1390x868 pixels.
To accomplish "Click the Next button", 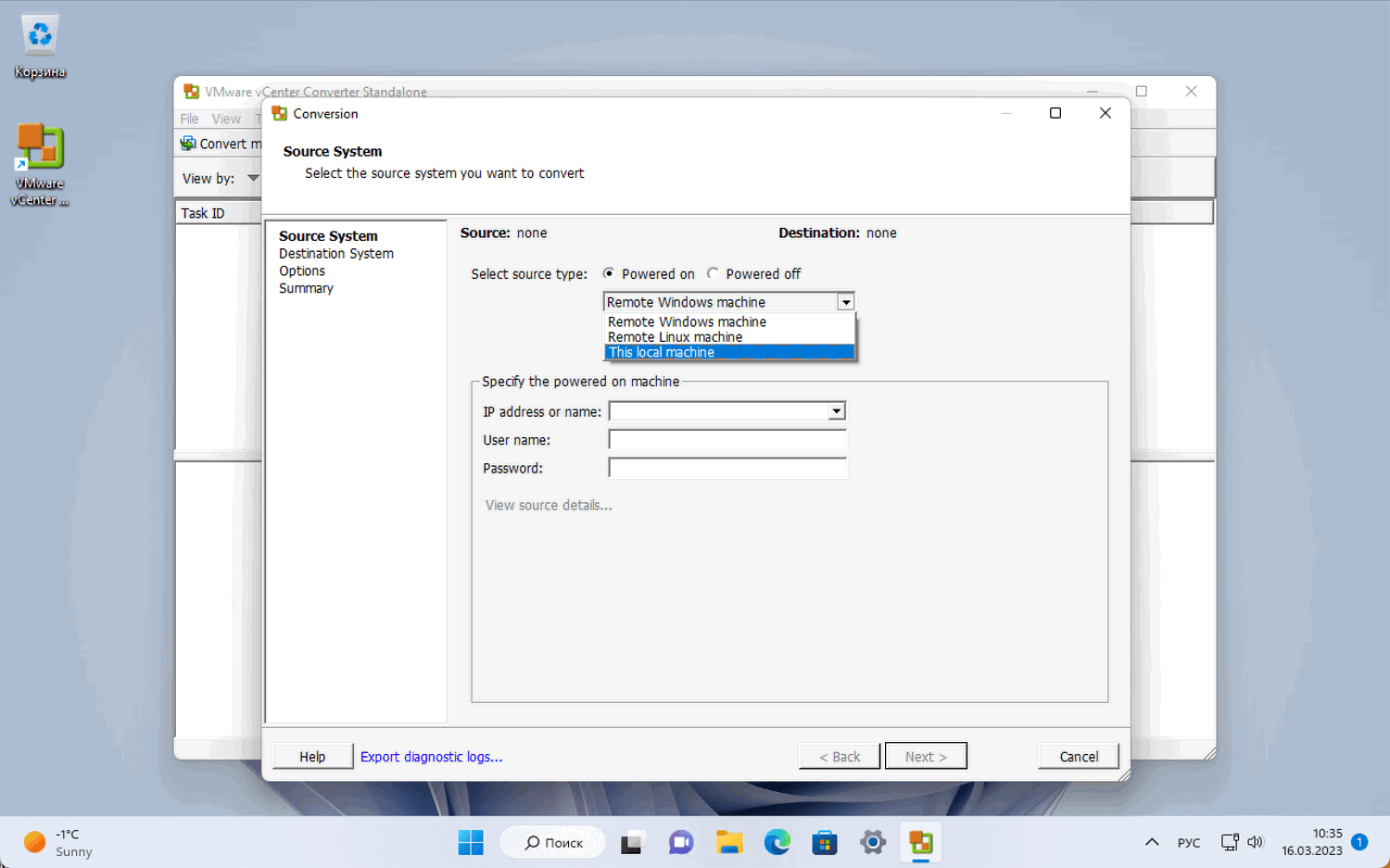I will point(926,756).
